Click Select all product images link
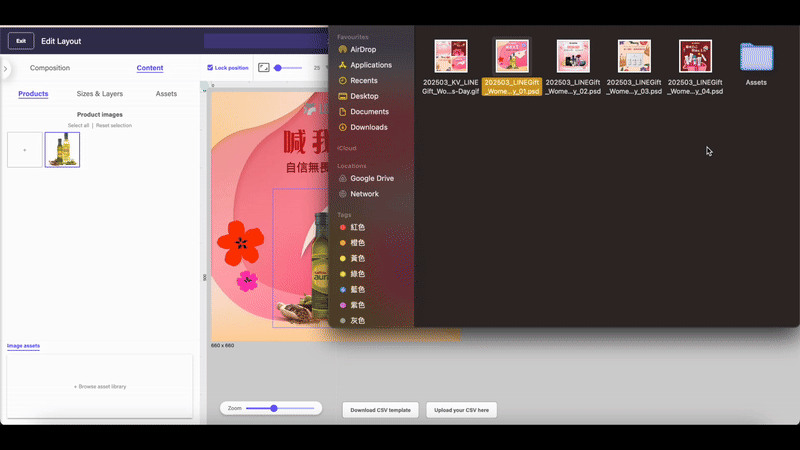Image resolution: width=800 pixels, height=450 pixels. point(78,126)
